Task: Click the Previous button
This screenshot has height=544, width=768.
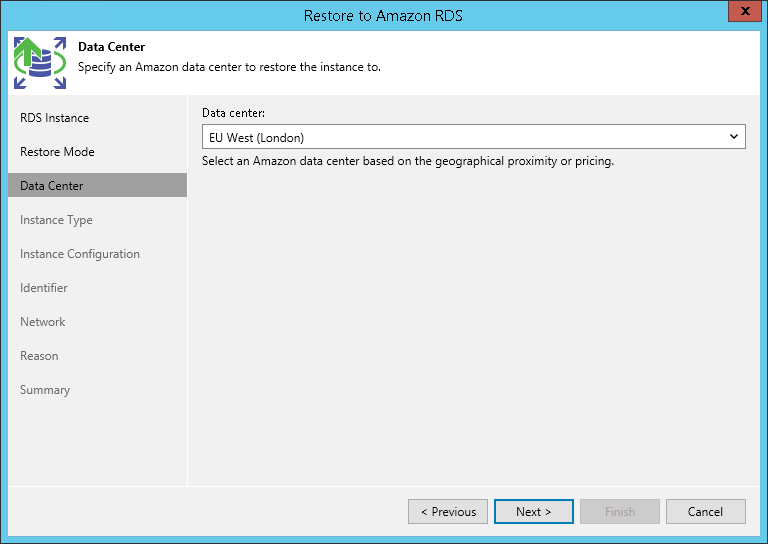Action: click(x=448, y=512)
